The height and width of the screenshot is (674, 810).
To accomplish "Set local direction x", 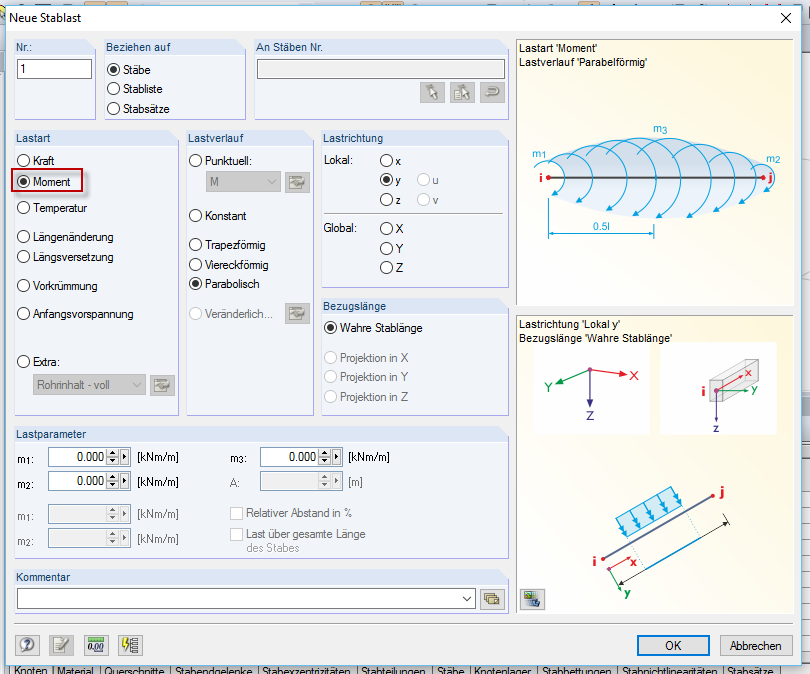I will 386,161.
